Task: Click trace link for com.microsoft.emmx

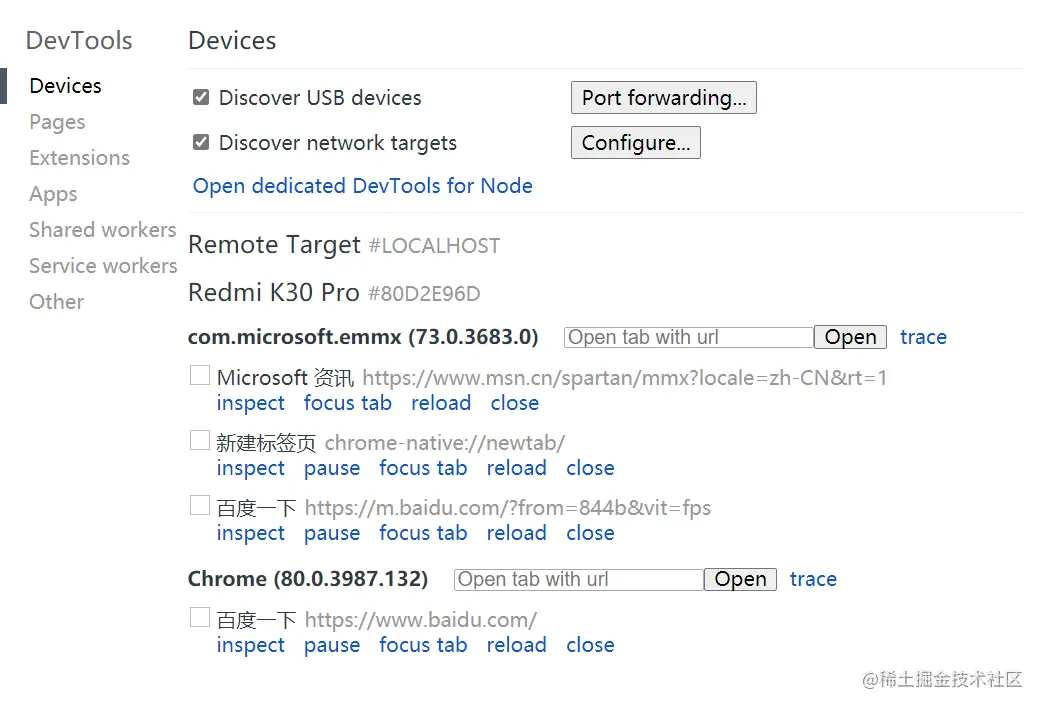Action: (923, 337)
